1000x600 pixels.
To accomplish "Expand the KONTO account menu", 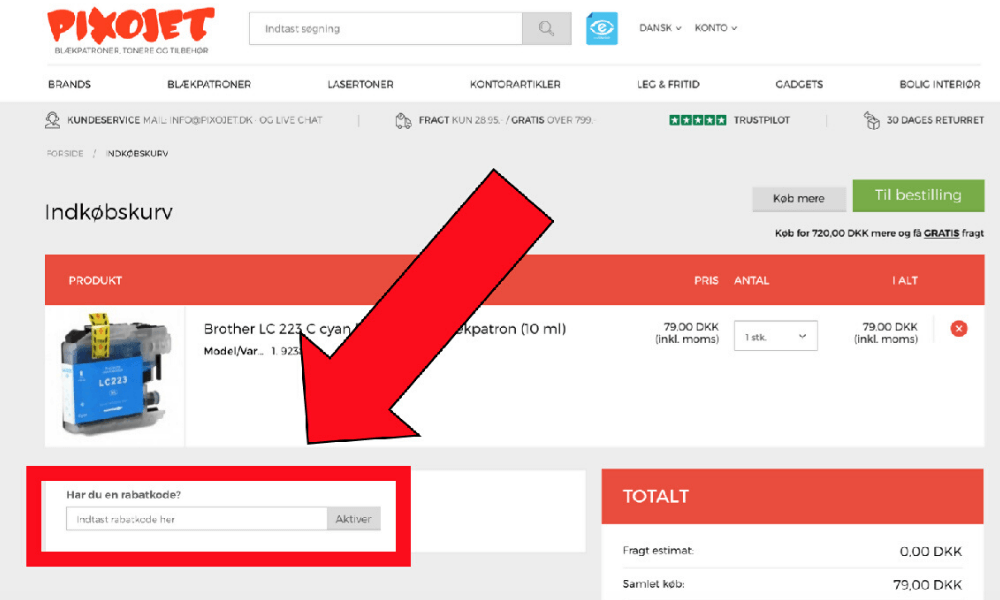I will click(715, 28).
